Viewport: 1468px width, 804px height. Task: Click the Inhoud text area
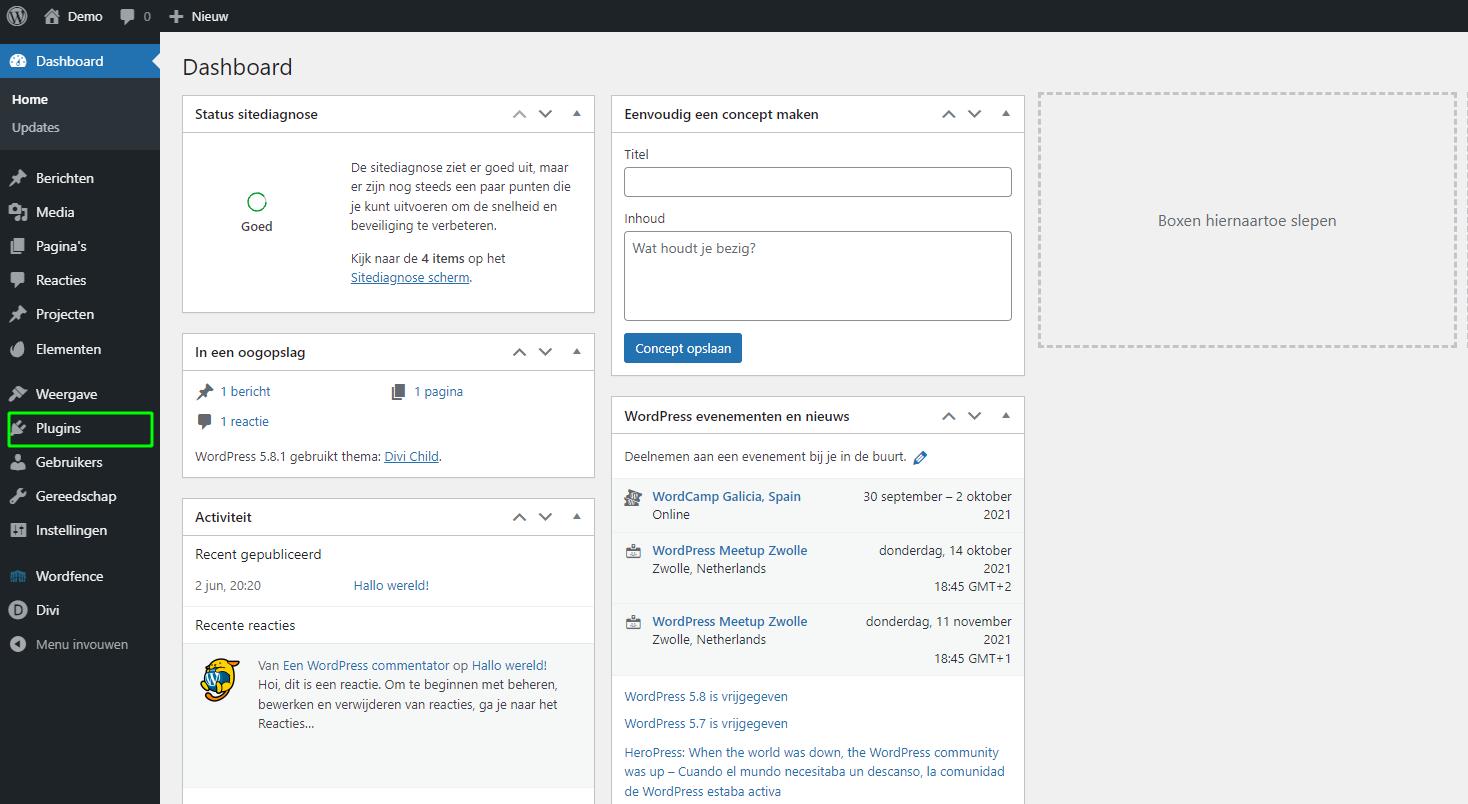click(818, 276)
